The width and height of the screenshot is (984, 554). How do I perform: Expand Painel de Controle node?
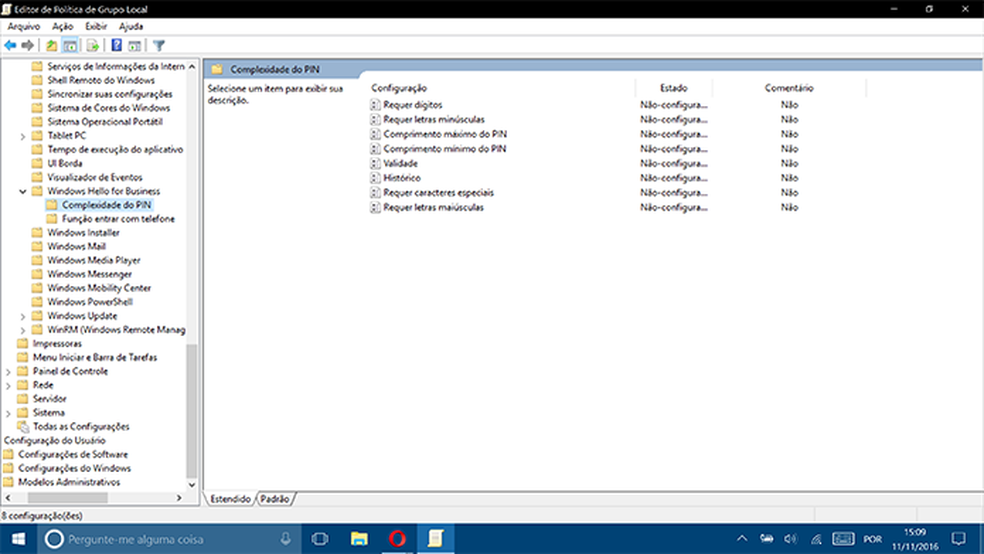click(8, 371)
